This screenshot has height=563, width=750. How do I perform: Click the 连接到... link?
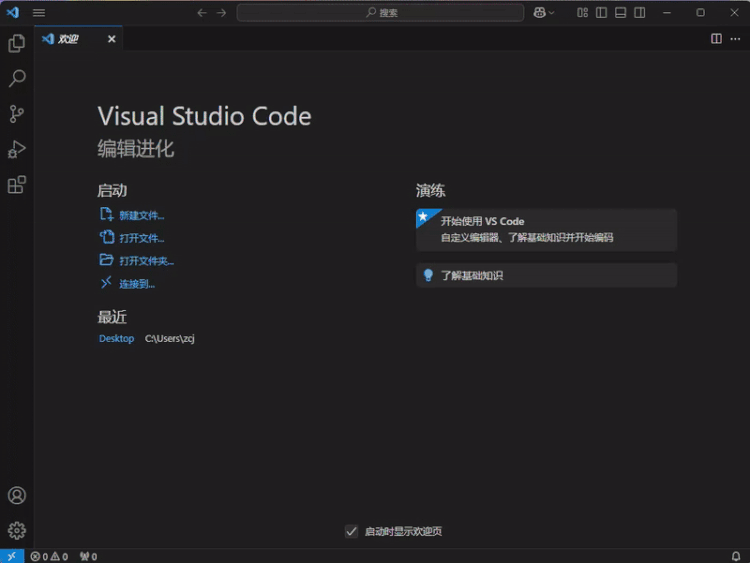(137, 284)
